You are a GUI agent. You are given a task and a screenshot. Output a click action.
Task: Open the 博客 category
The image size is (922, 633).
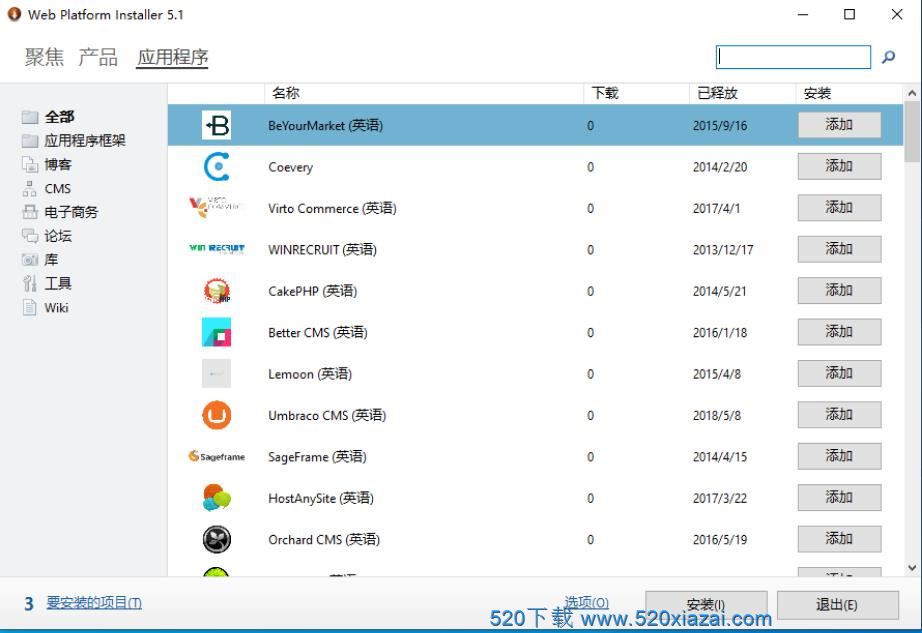pyautogui.click(x=58, y=165)
